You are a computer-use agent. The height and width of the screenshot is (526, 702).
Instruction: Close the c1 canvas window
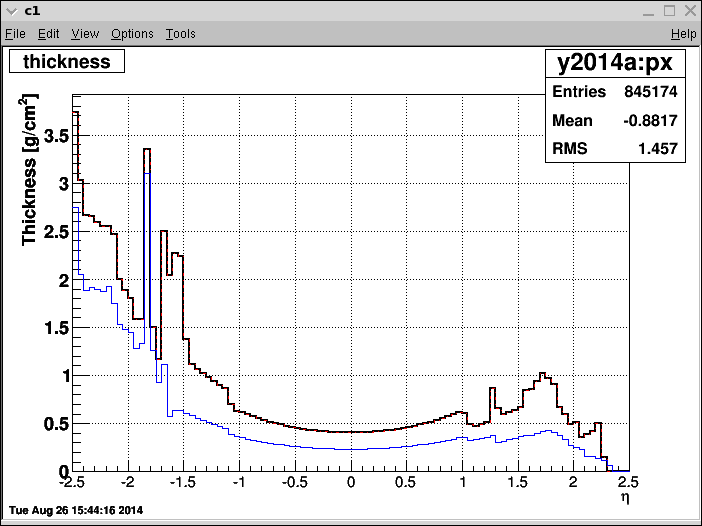[691, 11]
